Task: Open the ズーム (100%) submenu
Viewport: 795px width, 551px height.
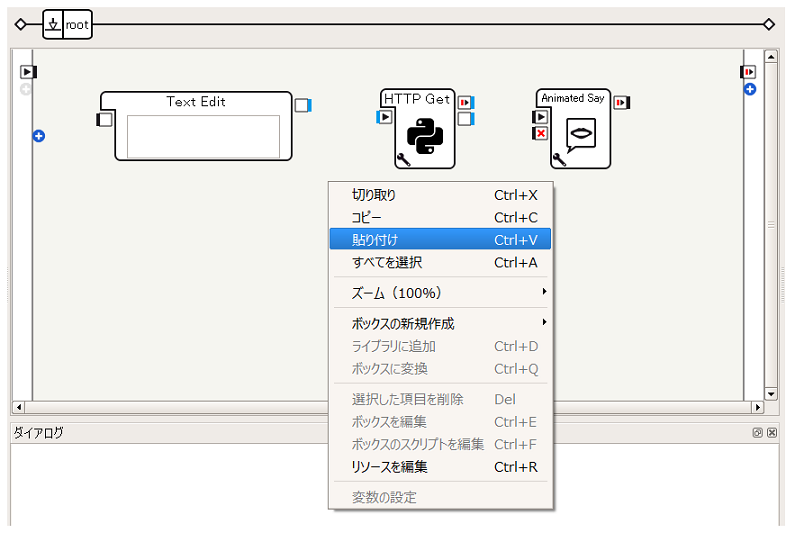Action: point(440,292)
